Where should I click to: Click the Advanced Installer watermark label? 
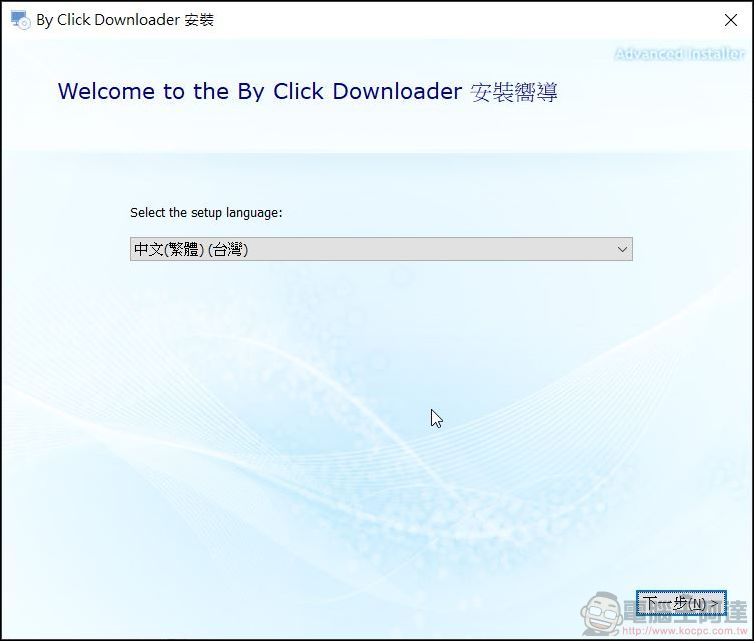coord(679,53)
